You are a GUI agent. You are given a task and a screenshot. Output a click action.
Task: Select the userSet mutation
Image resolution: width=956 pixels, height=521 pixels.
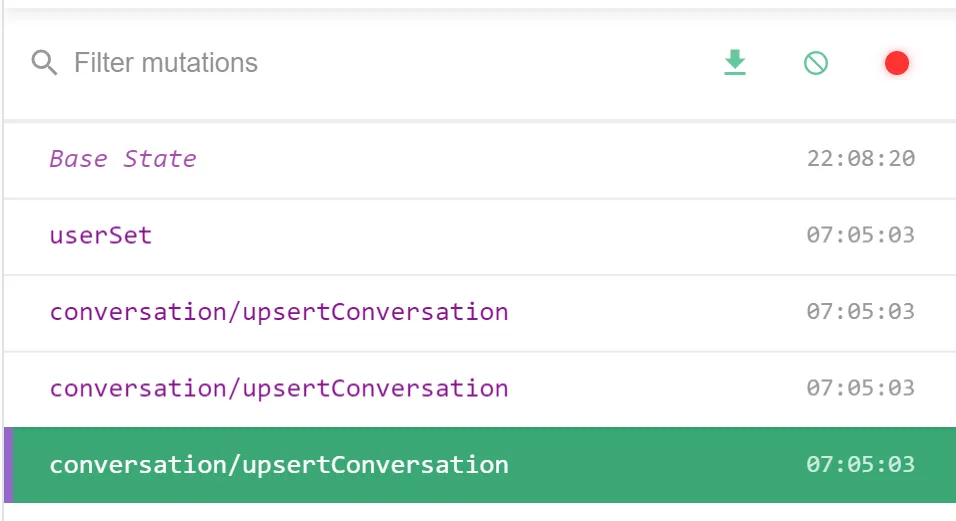click(101, 236)
